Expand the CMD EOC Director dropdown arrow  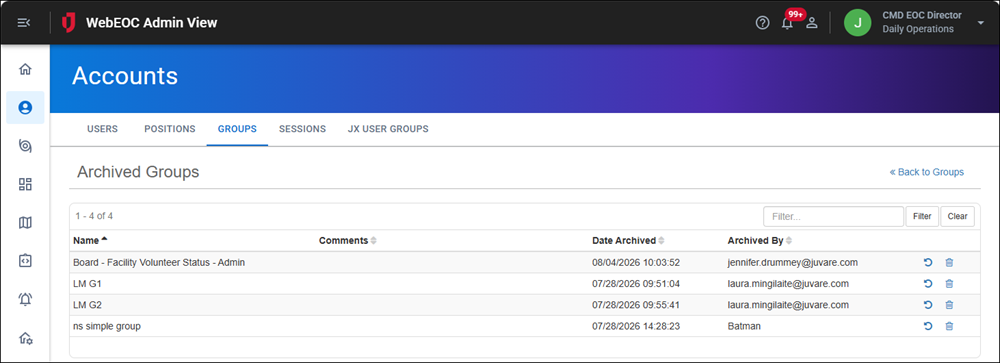coord(980,23)
